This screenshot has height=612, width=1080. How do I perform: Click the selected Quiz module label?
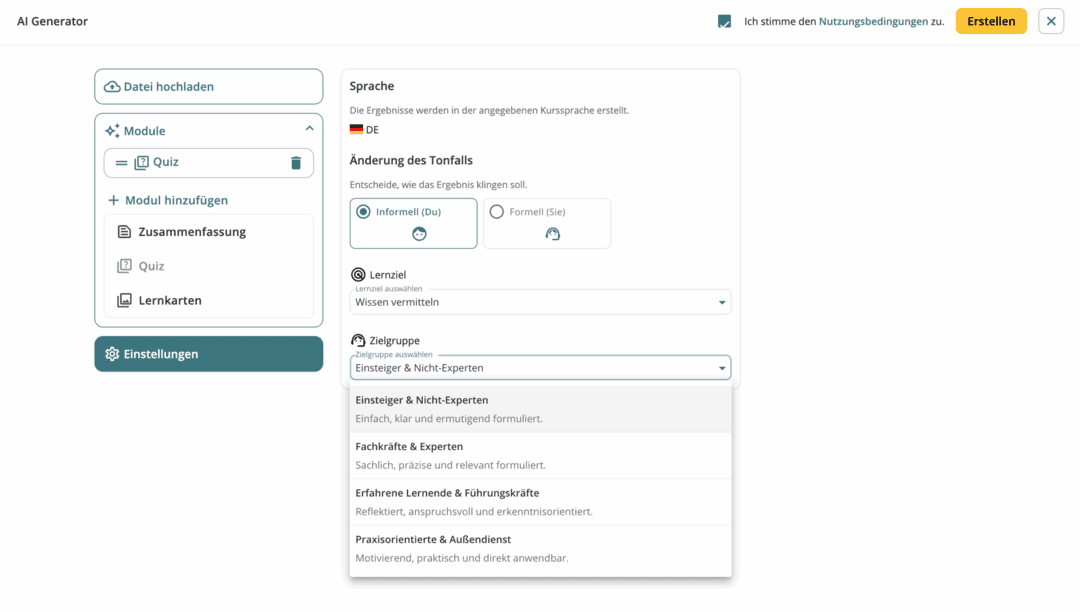pos(166,162)
